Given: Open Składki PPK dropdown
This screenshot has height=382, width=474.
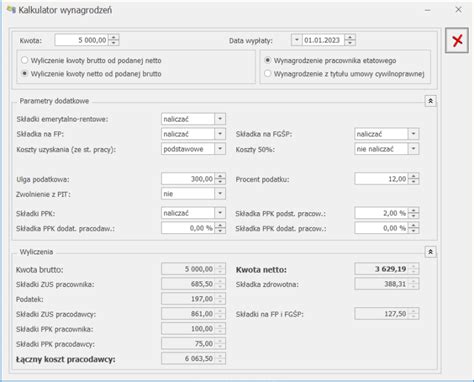Looking at the screenshot, I should pyautogui.click(x=220, y=213).
